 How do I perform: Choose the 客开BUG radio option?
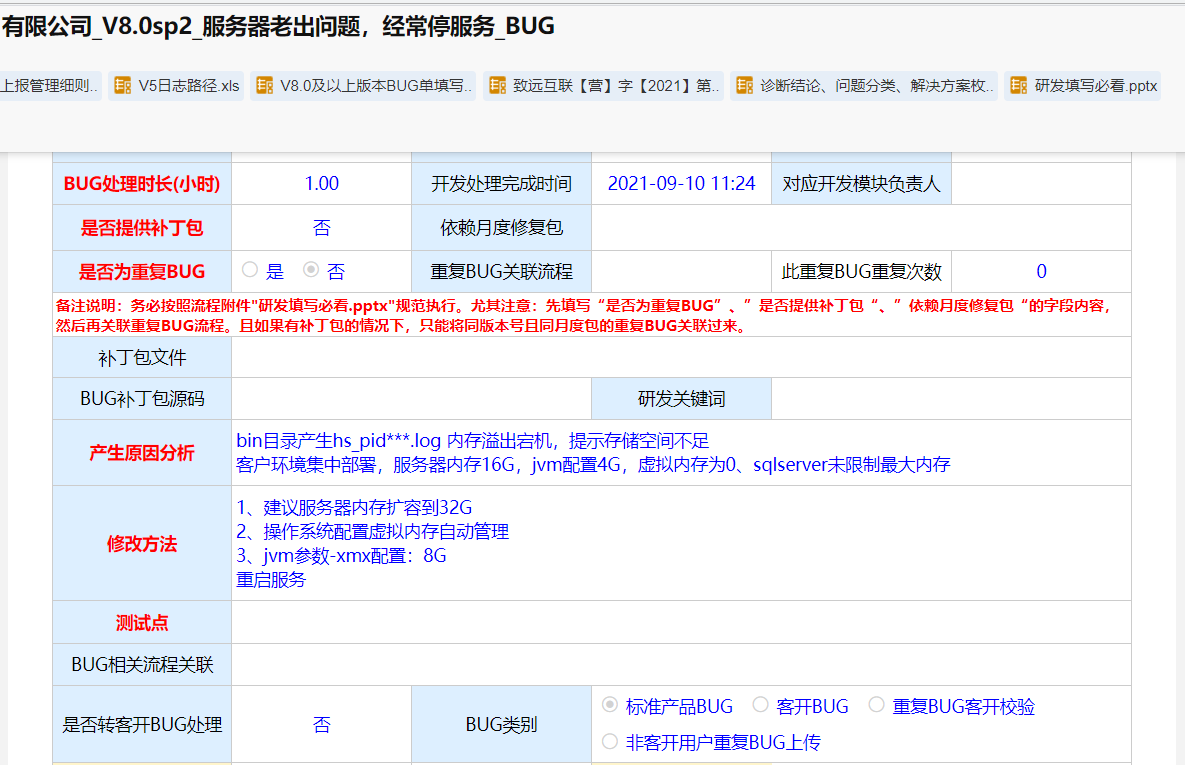point(761,706)
